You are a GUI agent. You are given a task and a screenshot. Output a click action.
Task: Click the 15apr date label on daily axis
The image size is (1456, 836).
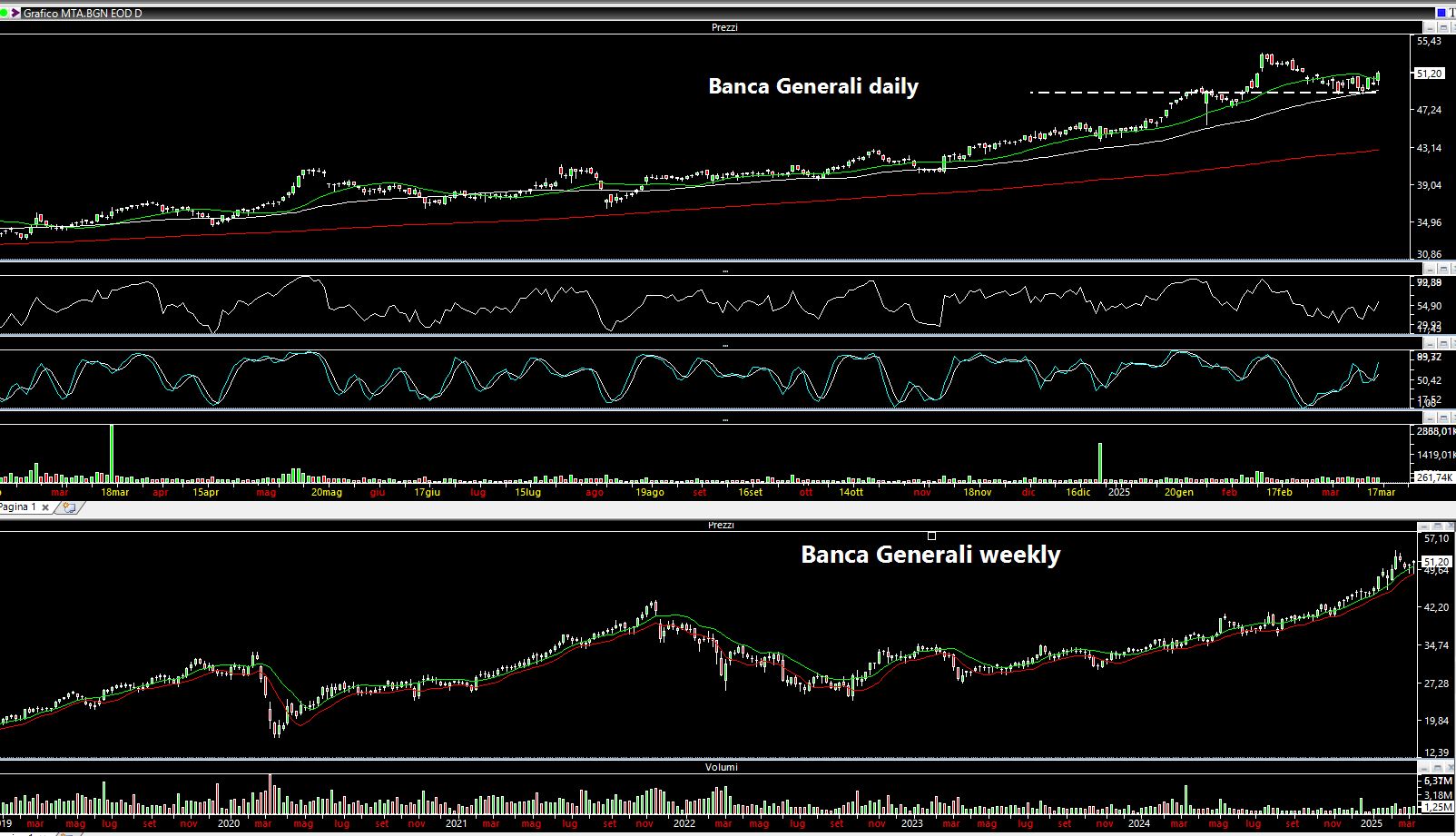tap(206, 492)
